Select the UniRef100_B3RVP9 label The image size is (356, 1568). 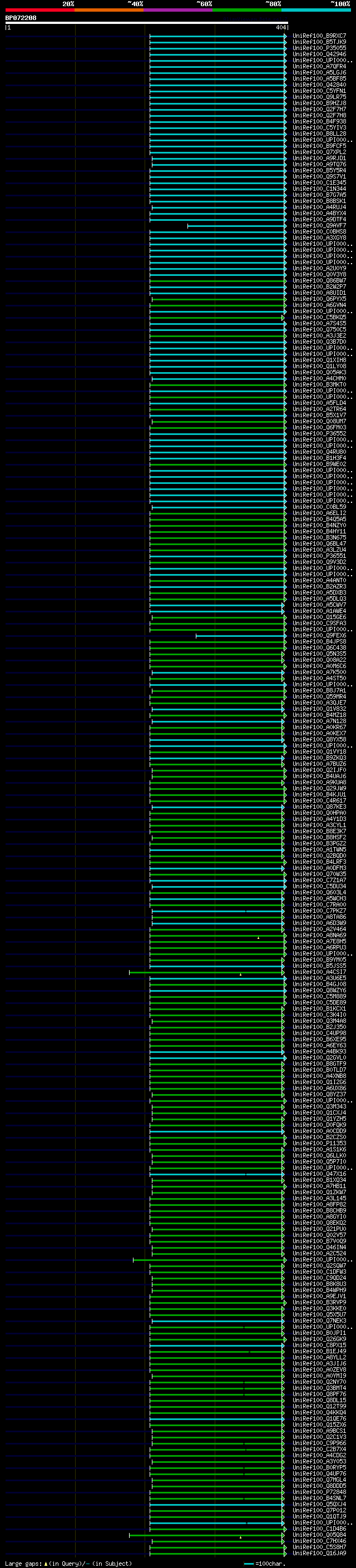click(319, 1303)
